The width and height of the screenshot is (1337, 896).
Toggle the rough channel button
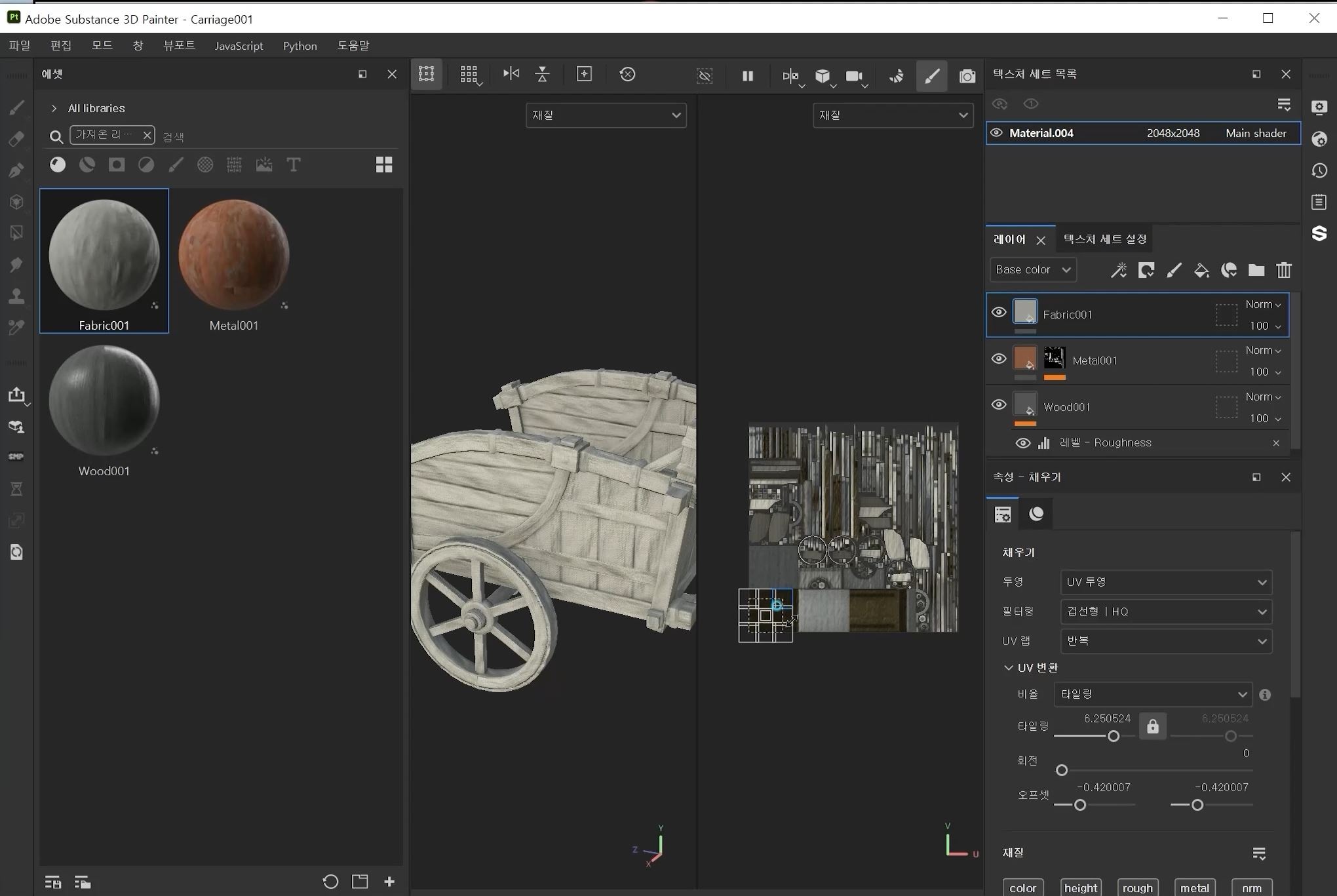[x=1137, y=887]
